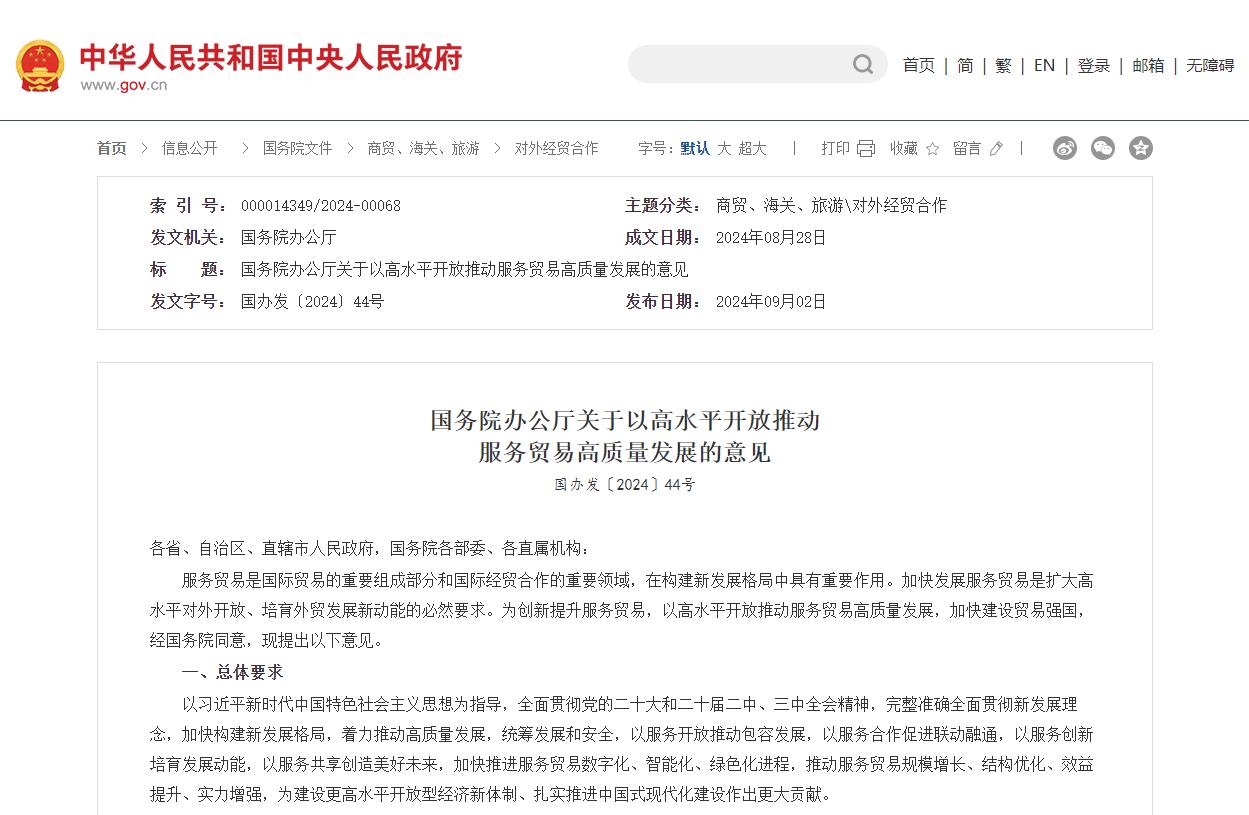Screen dimensions: 1249x815
Task: Enable 无障碍 accessibility mode
Action: (1210, 65)
